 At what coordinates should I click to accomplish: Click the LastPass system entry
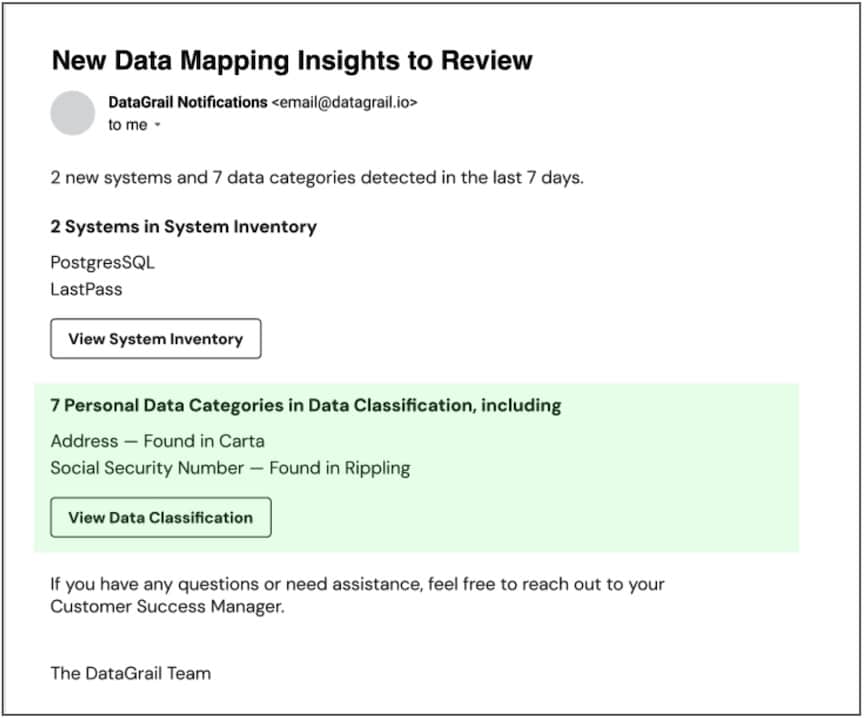tap(86, 289)
